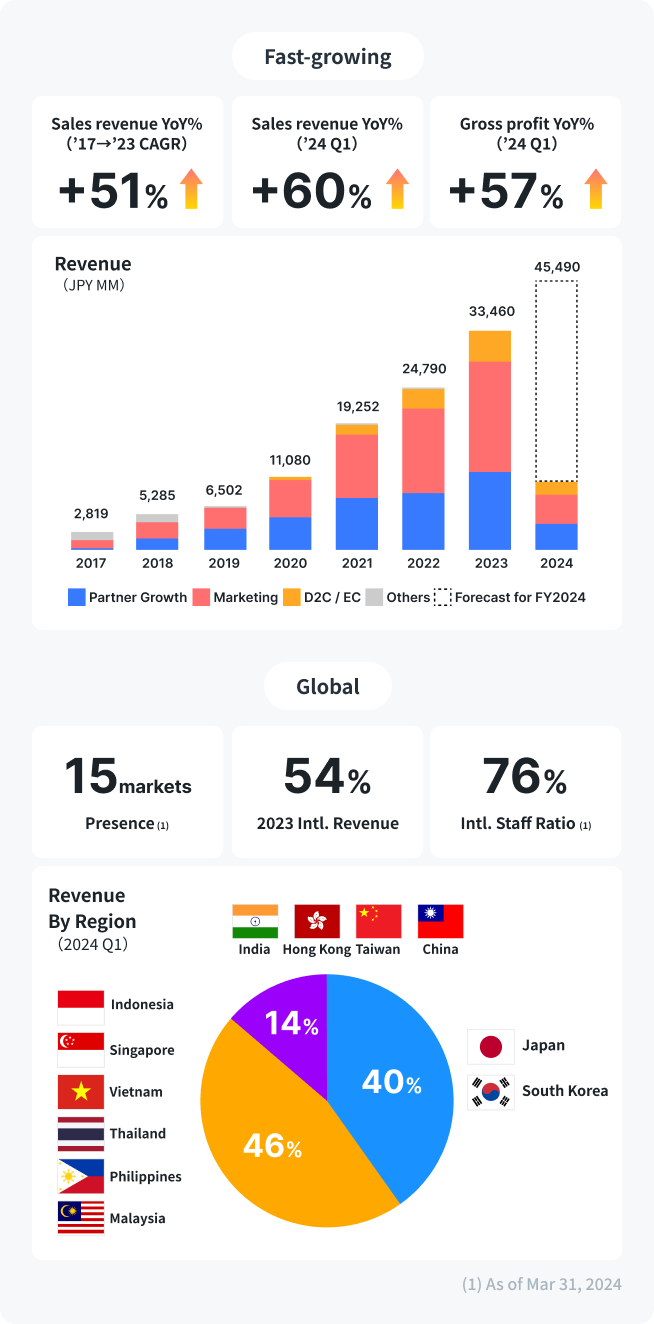This screenshot has width=654, height=1324.
Task: Click the Hong Kong flag icon
Action: point(317,921)
